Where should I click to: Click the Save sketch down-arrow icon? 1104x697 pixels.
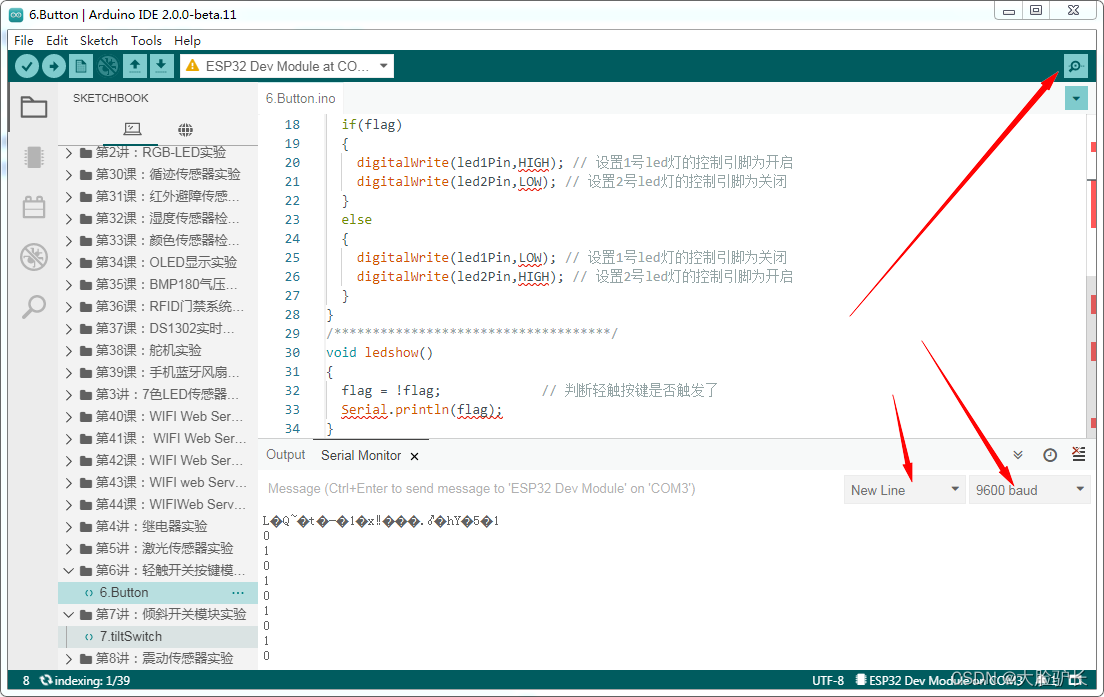click(161, 66)
